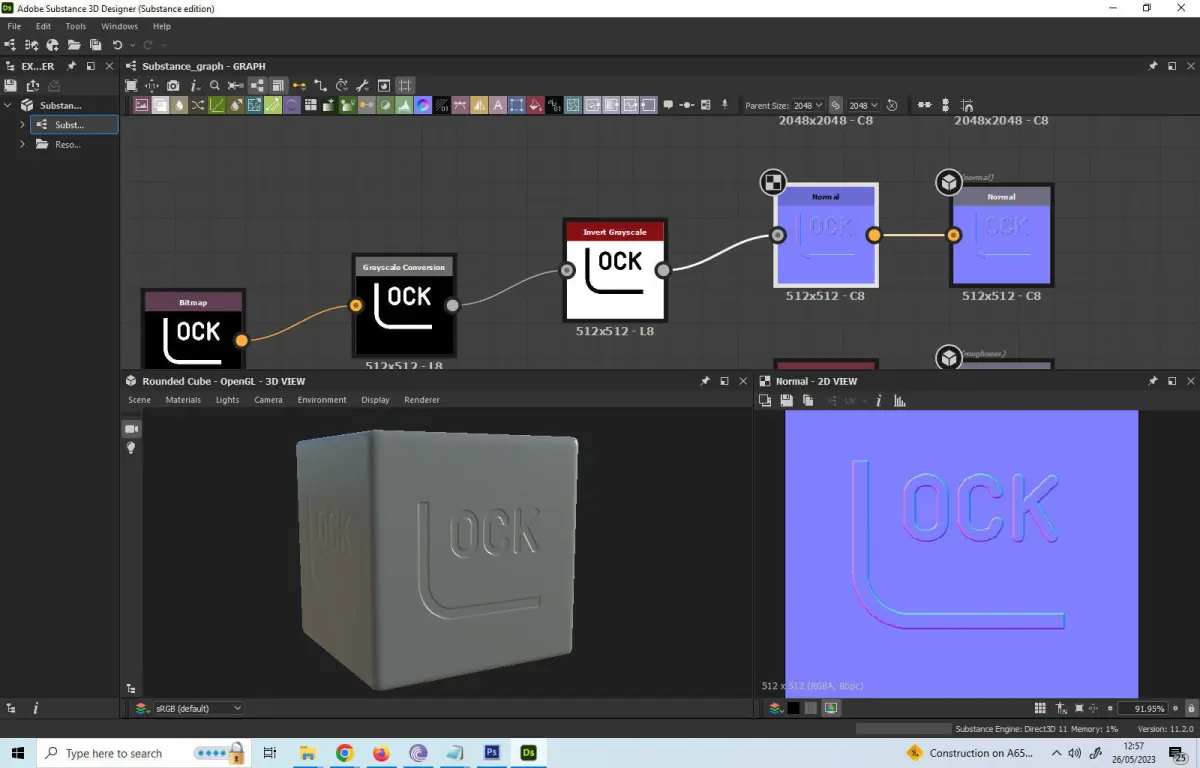This screenshot has height=768, width=1200.
Task: Open the Environment menu in 3D view
Action: (322, 400)
